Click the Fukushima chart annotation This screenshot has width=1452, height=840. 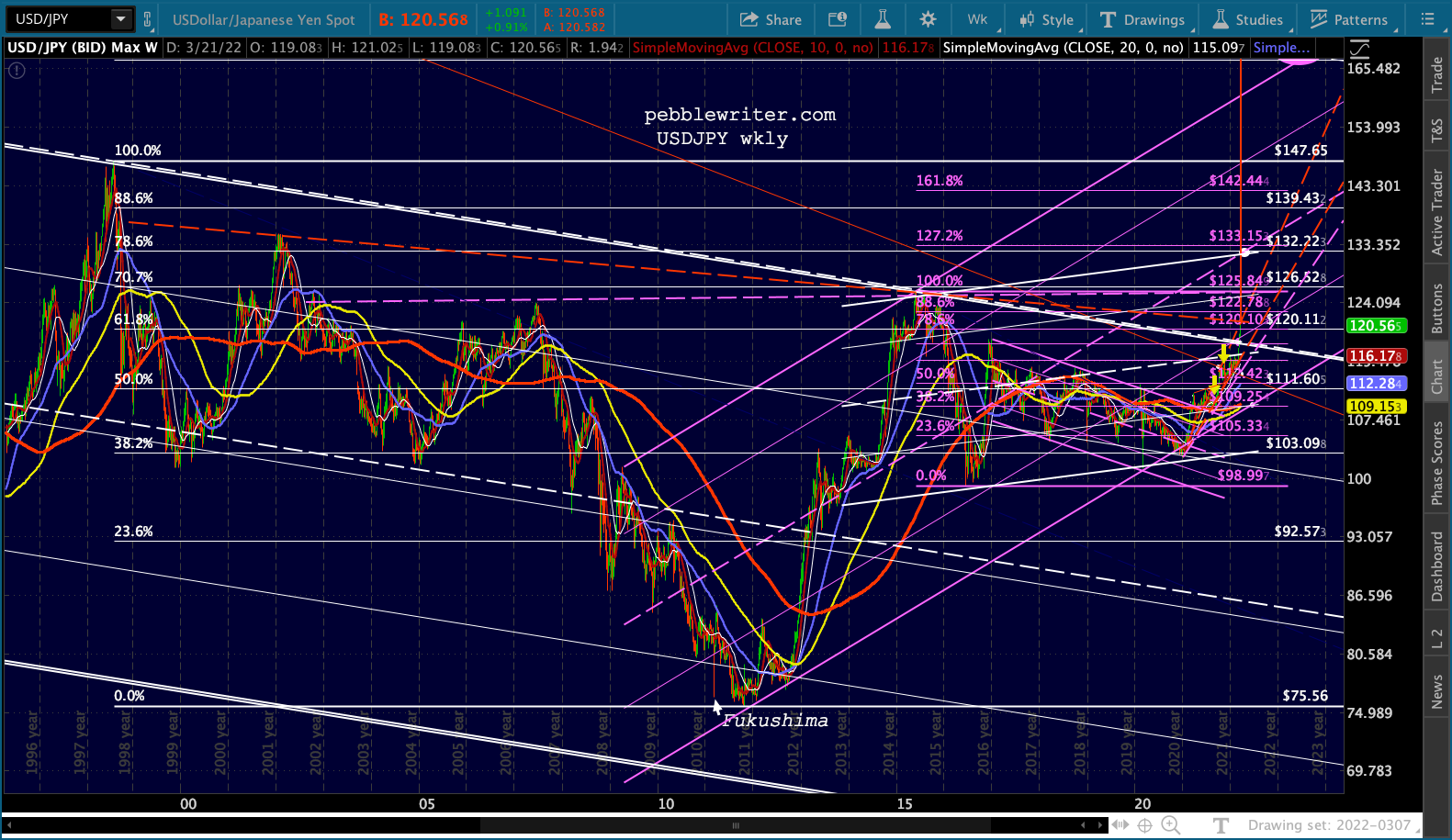point(775,721)
